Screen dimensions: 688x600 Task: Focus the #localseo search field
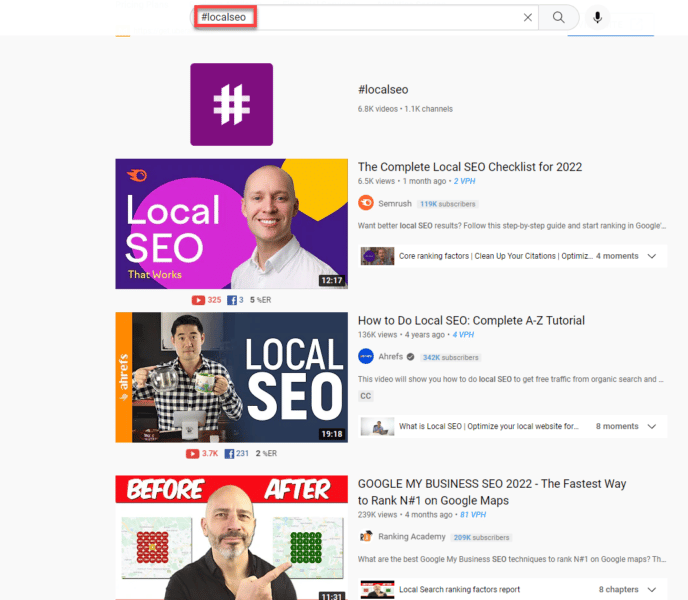tap(366, 17)
